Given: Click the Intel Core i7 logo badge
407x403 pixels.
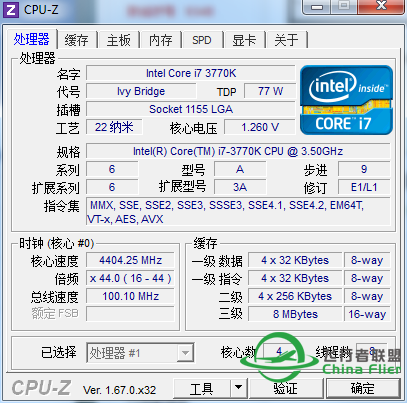Looking at the screenshot, I should 346,100.
